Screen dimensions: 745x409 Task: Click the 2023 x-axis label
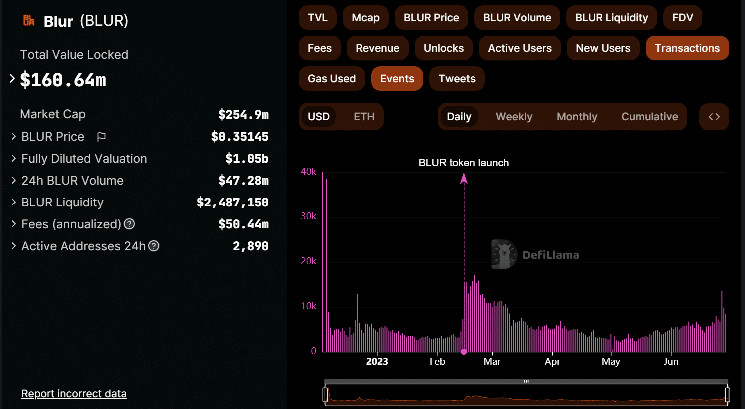[x=377, y=361]
